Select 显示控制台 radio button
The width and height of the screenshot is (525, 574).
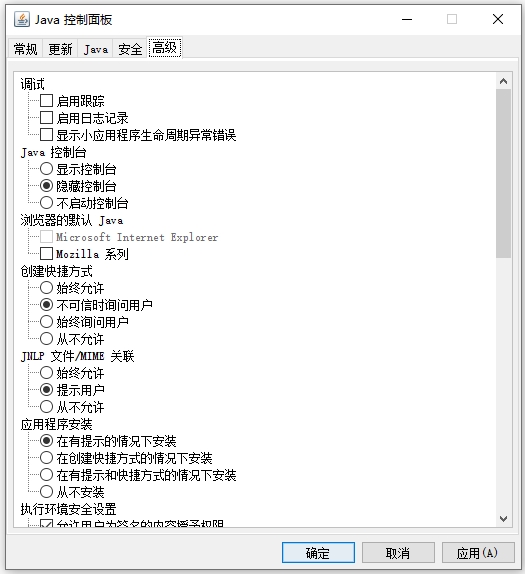(x=46, y=169)
